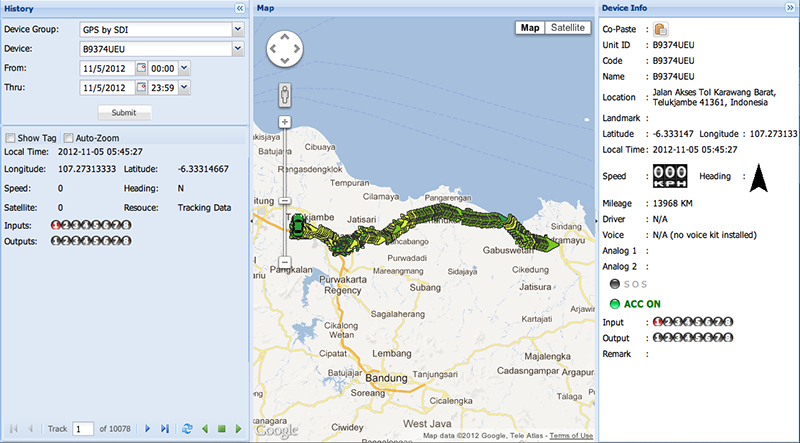Go to next track page arrow
800x443 pixels.
pyautogui.click(x=148, y=428)
